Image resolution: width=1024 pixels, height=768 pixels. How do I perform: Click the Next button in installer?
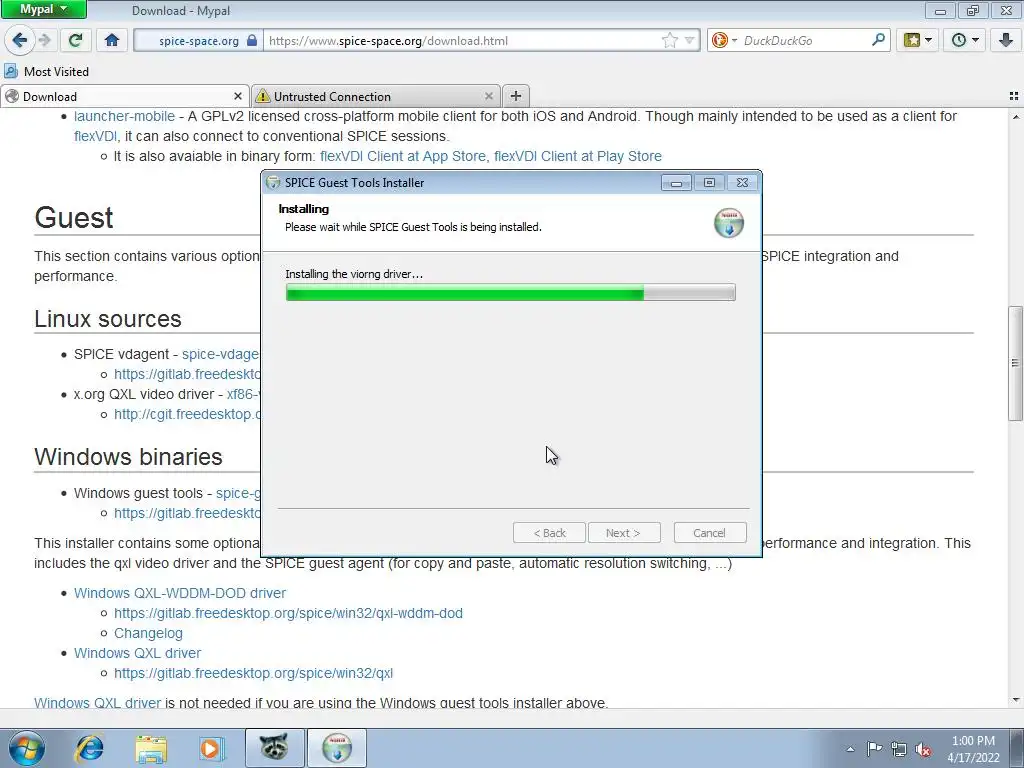[623, 533]
